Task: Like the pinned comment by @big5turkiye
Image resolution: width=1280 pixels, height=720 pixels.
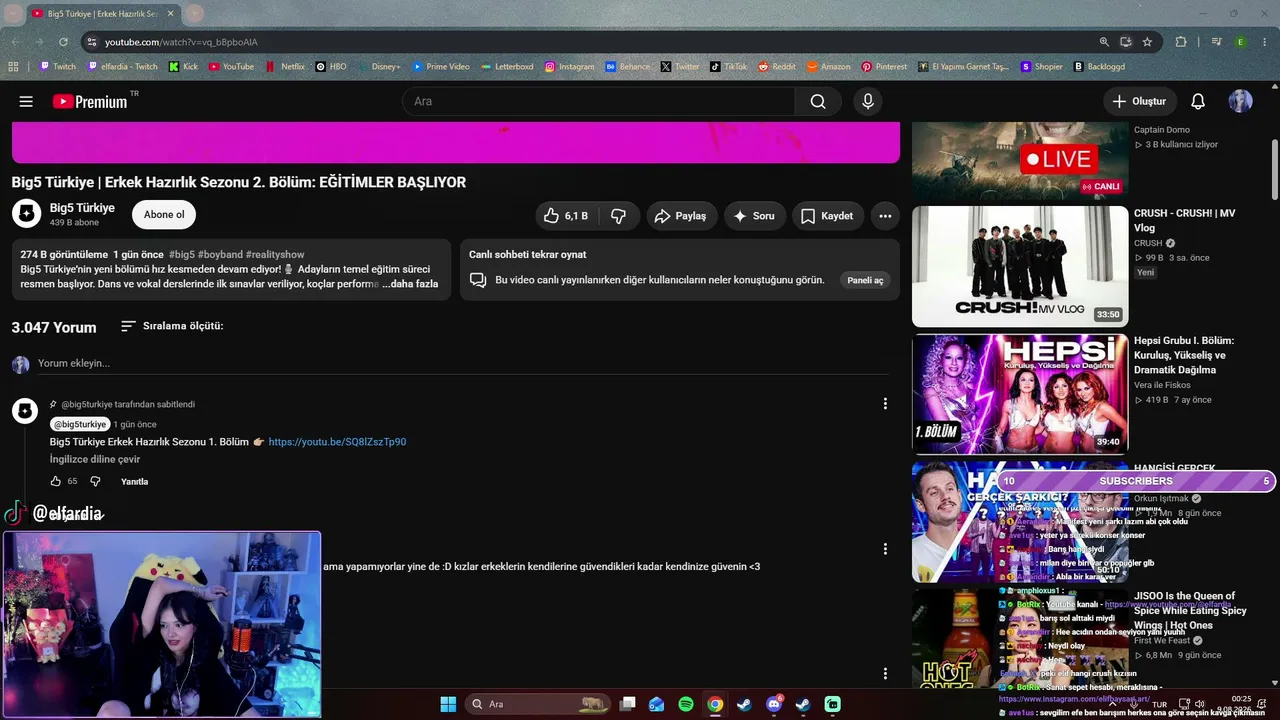Action: pyautogui.click(x=56, y=481)
